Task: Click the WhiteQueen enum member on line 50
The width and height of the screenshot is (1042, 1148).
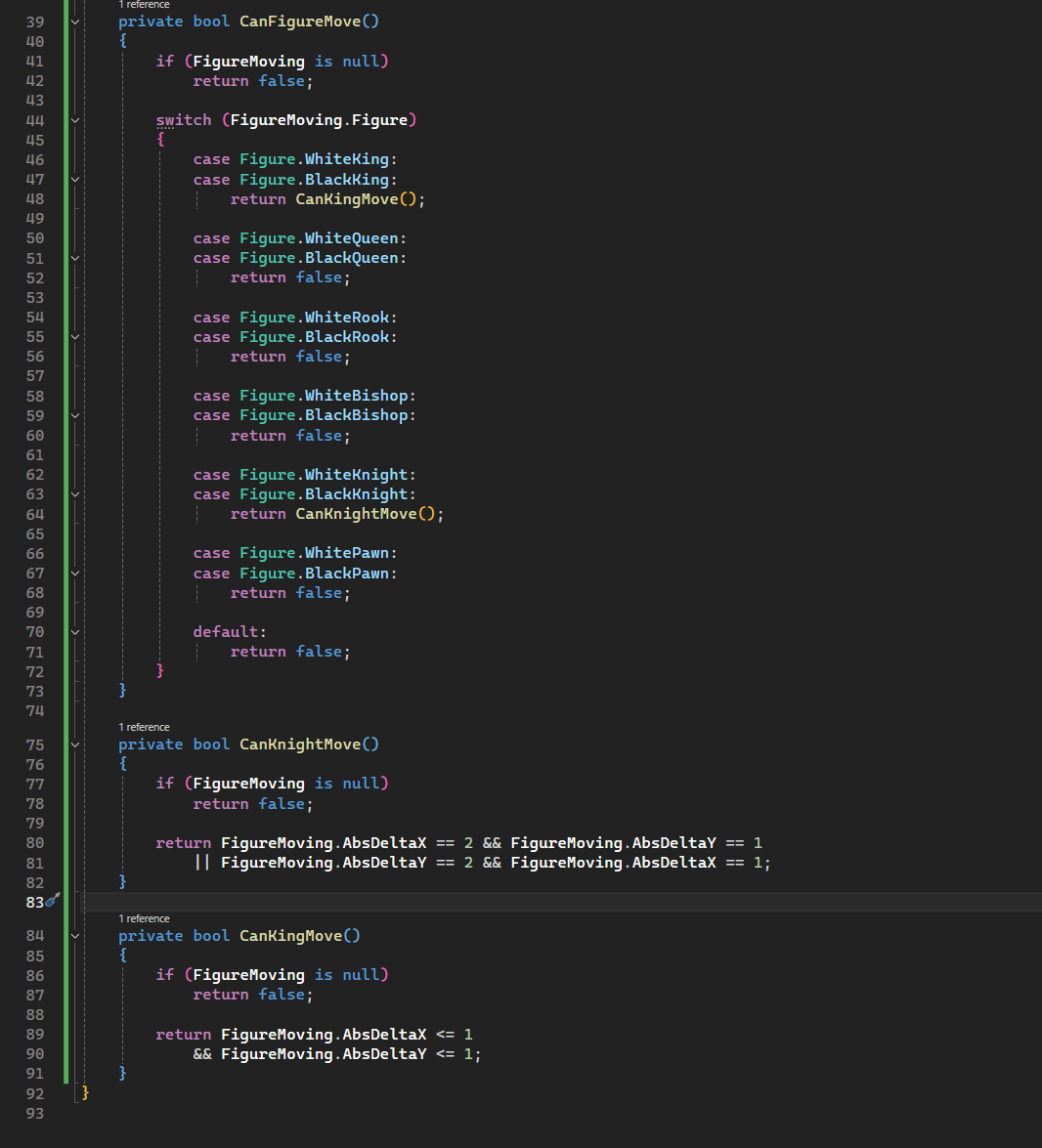Action: pyautogui.click(x=352, y=238)
